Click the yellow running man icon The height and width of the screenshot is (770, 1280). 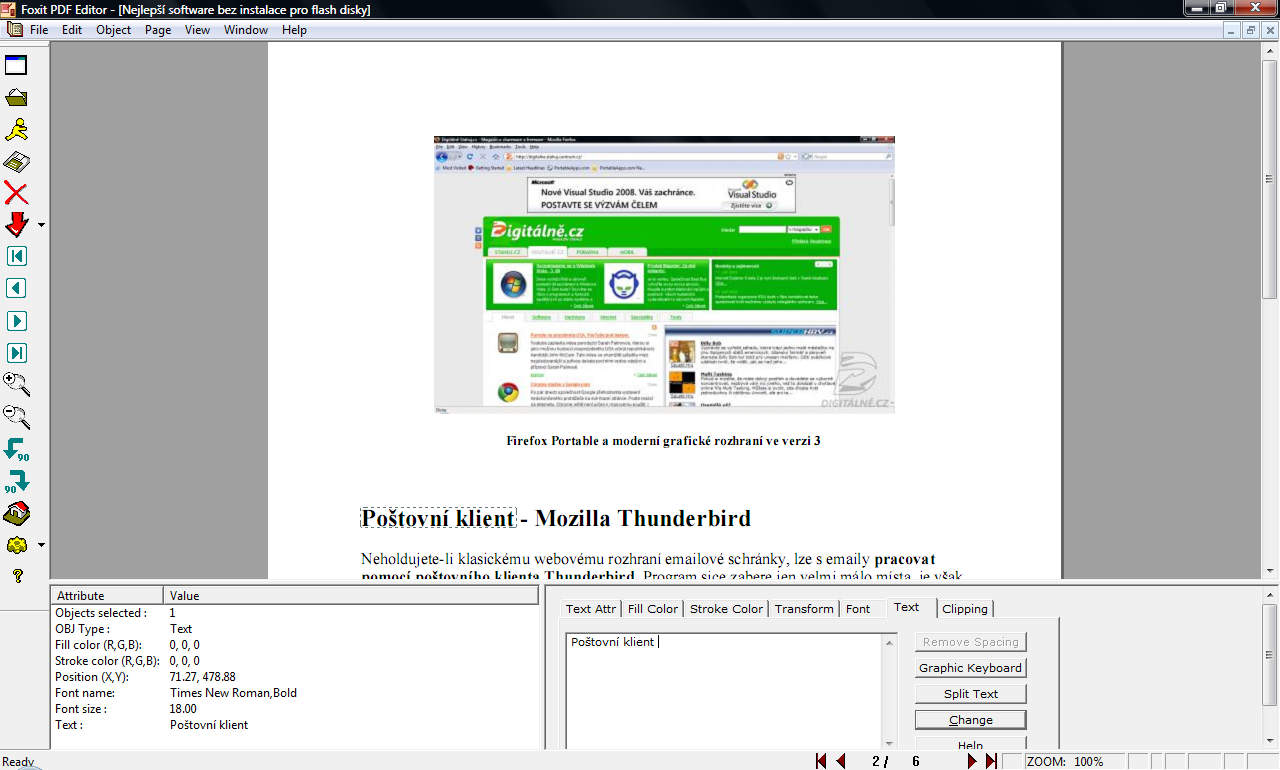point(16,130)
